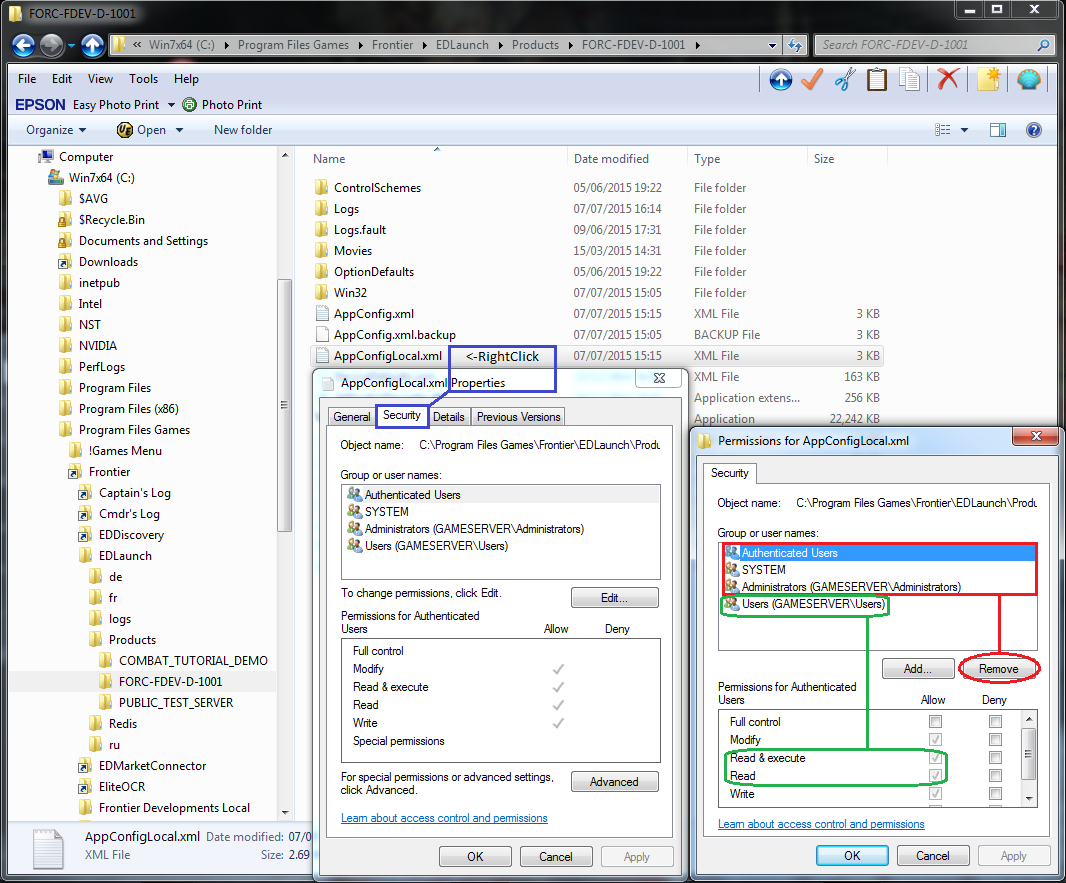
Task: Go up one folder with the blue up-arrow next to the address bar
Action: tap(92, 46)
